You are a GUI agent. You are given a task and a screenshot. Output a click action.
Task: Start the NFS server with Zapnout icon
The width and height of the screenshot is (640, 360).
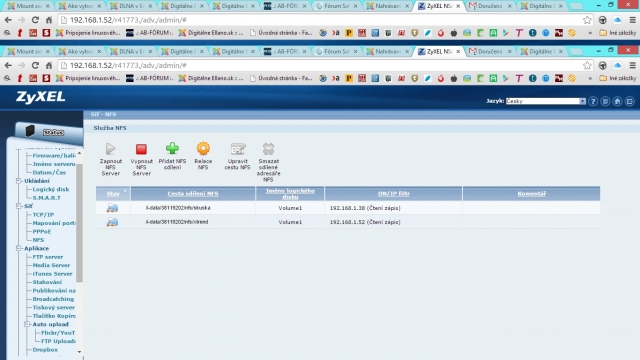tap(111, 149)
